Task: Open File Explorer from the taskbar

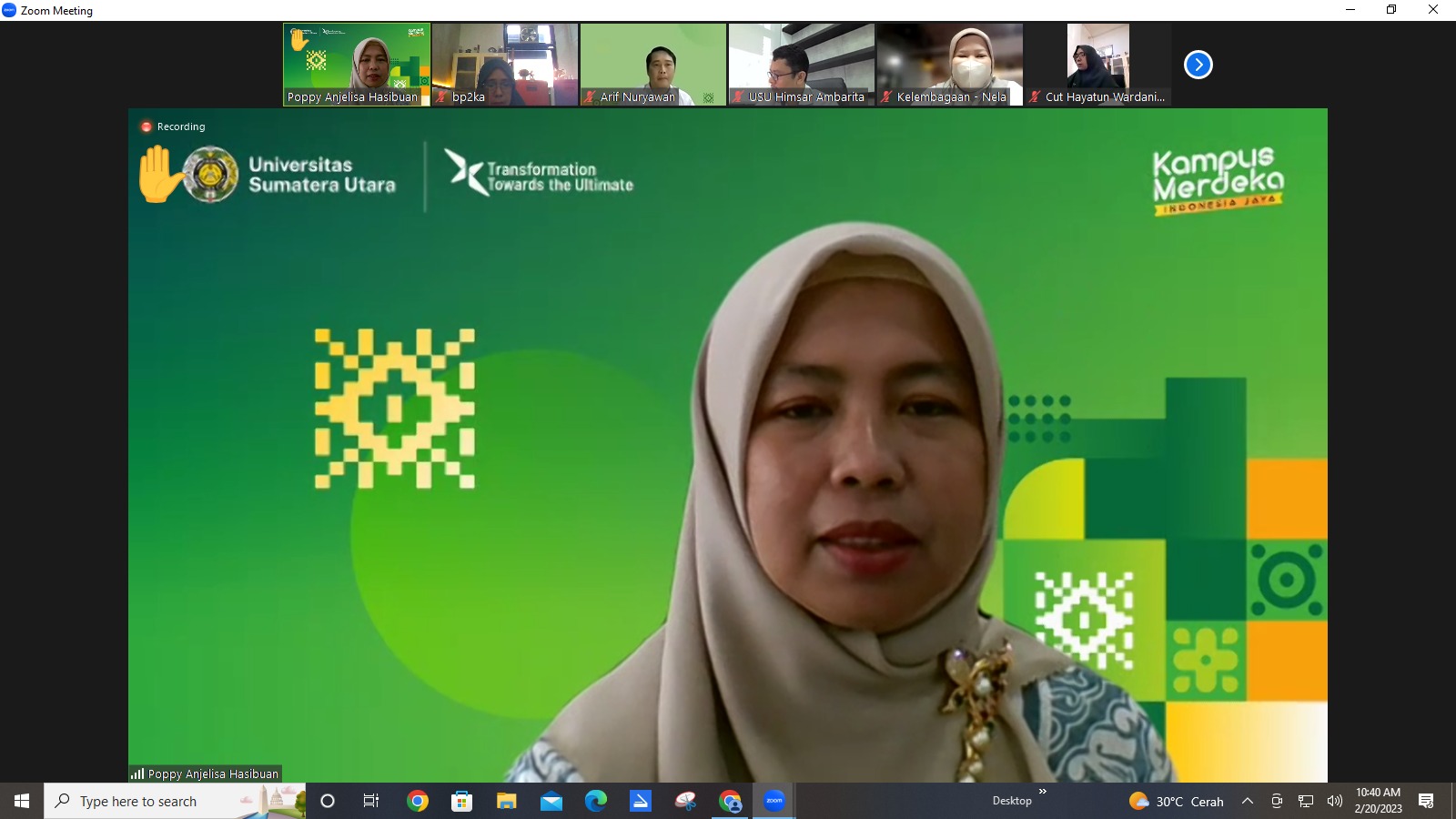Action: pyautogui.click(x=507, y=801)
